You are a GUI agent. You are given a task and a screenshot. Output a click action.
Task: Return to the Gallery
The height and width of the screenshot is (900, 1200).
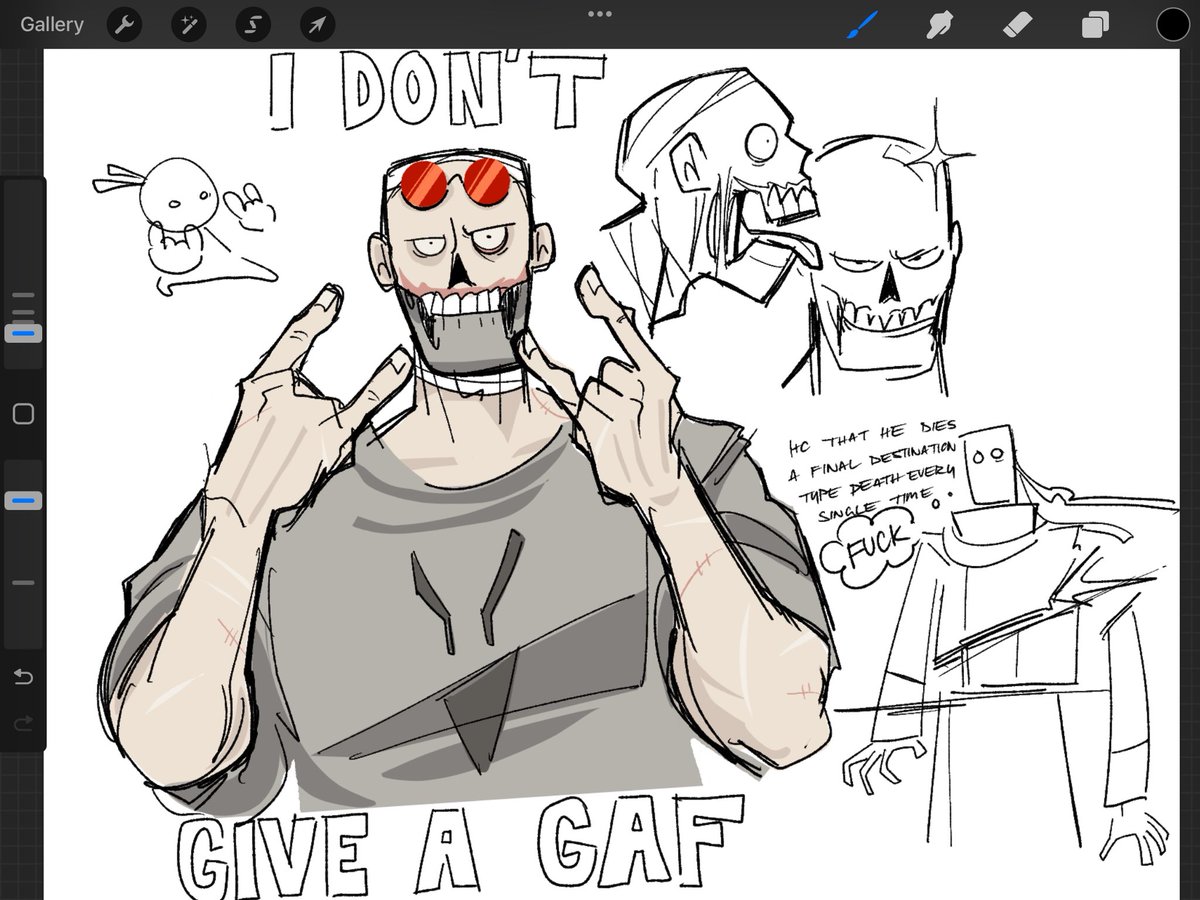pos(52,24)
